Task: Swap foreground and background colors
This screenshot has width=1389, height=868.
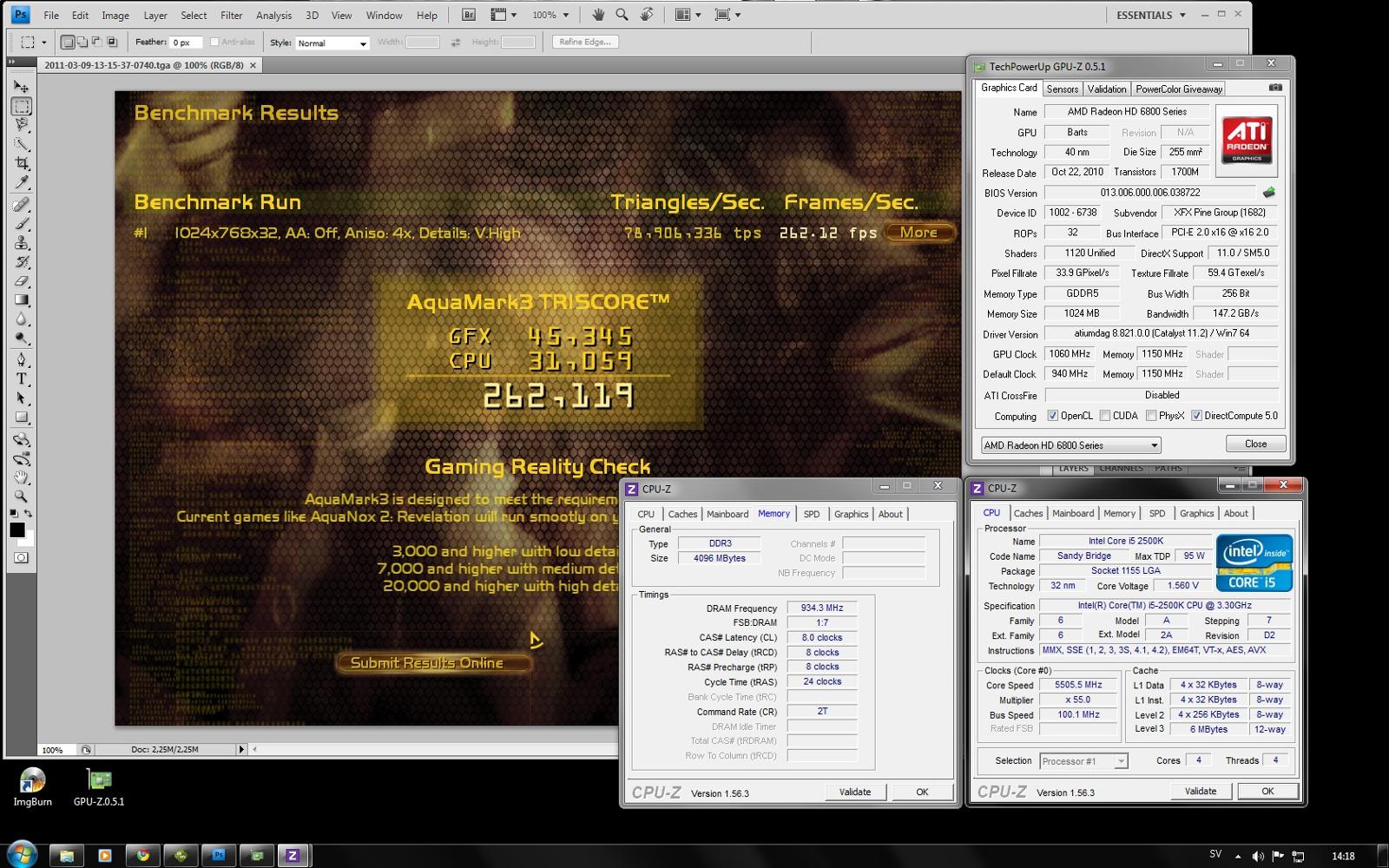Action: pyautogui.click(x=28, y=514)
